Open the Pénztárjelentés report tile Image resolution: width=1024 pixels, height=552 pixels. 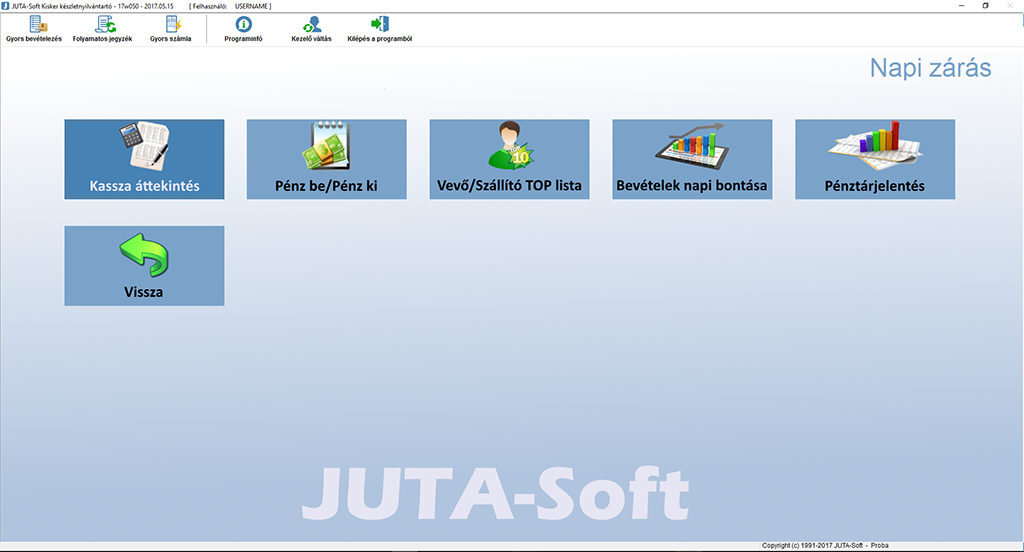coord(875,159)
